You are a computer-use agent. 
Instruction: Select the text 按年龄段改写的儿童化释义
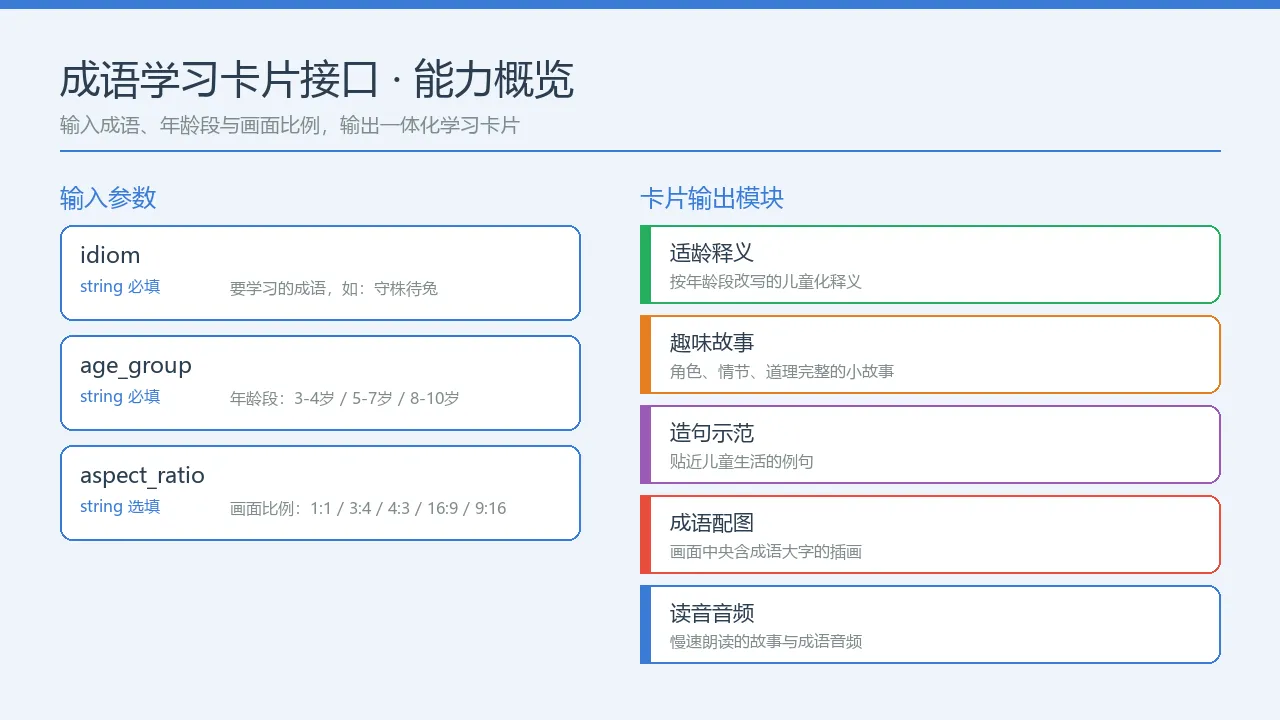point(766,282)
